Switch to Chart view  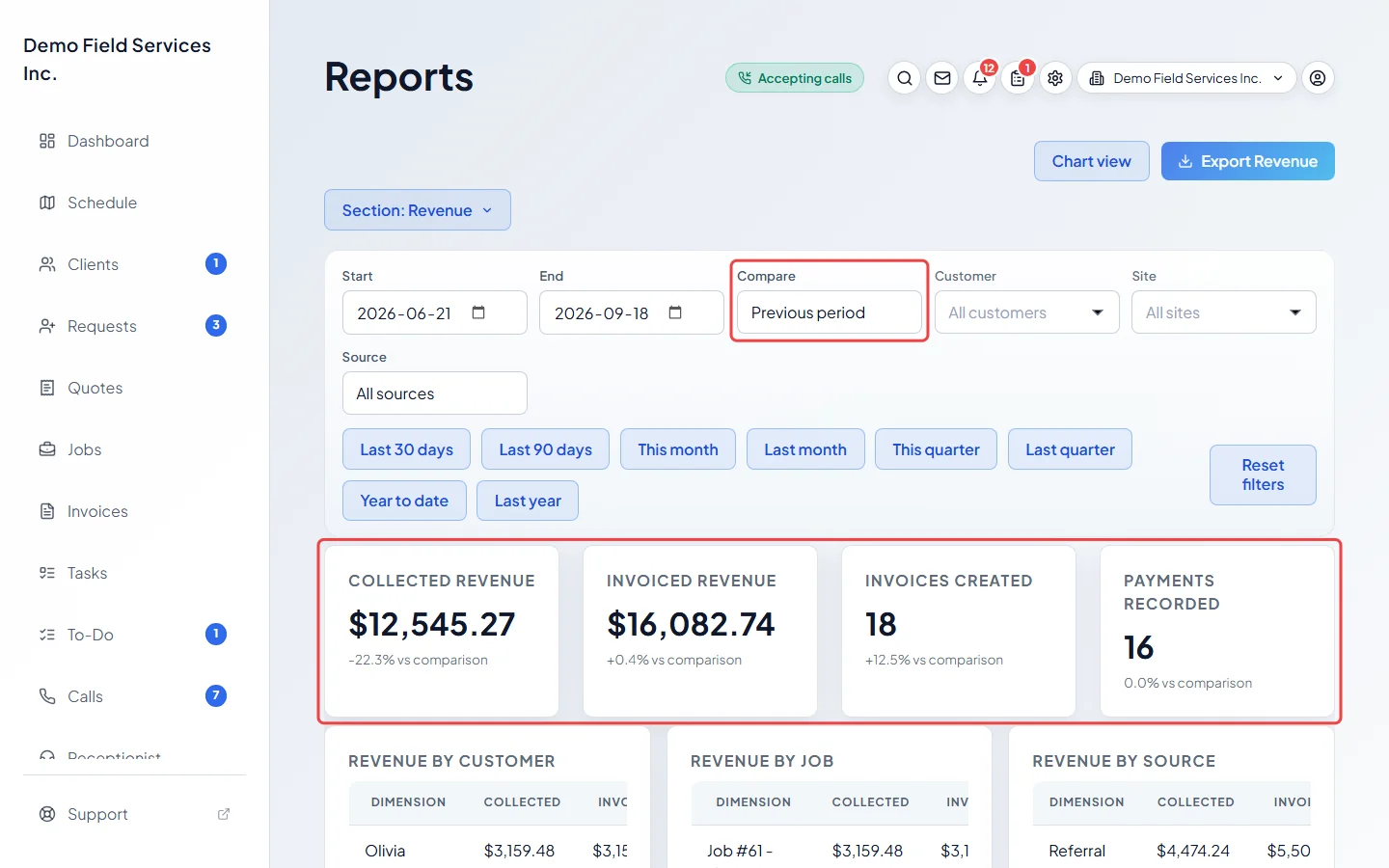(x=1092, y=161)
